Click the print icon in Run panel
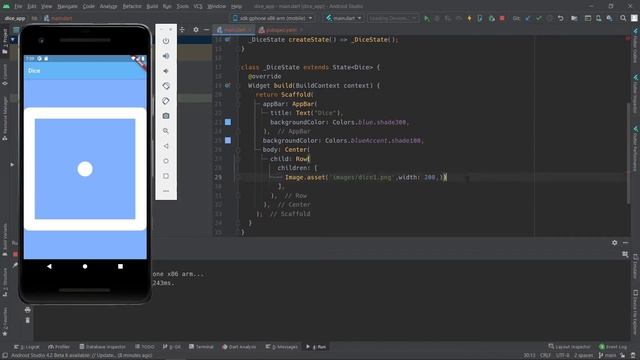Screen dimensions: 640x360 [x=27, y=310]
